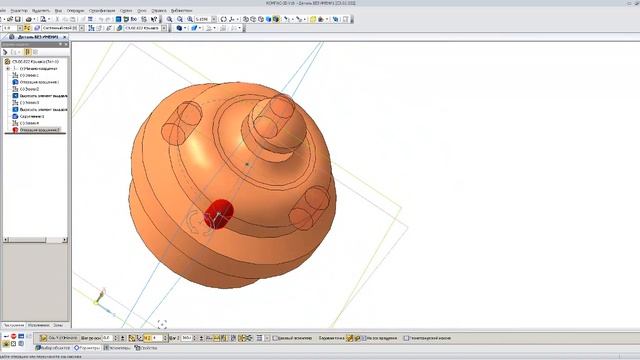
Task: Switch to the Параметры properties tab
Action: pyautogui.click(x=87, y=348)
